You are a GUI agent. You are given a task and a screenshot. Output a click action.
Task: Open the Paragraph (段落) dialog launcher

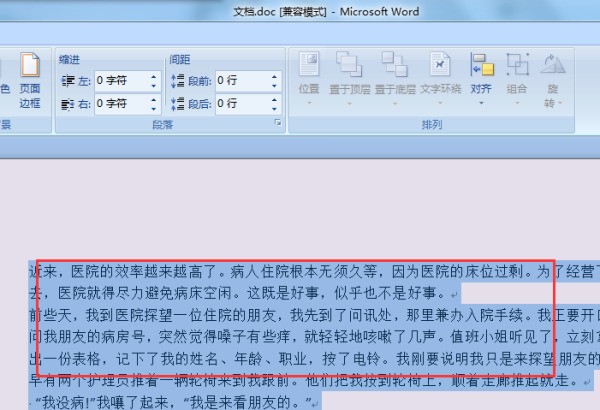coord(278,123)
